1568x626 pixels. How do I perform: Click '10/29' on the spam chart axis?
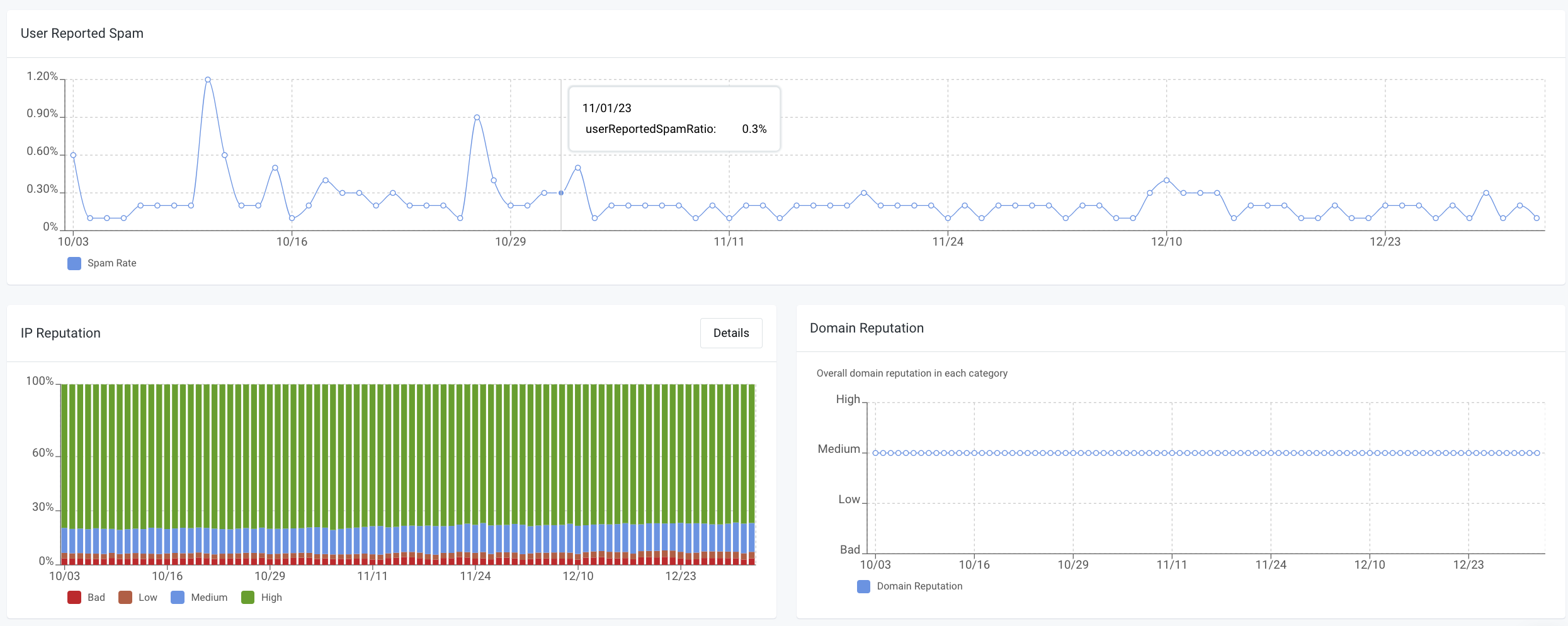pos(510,242)
